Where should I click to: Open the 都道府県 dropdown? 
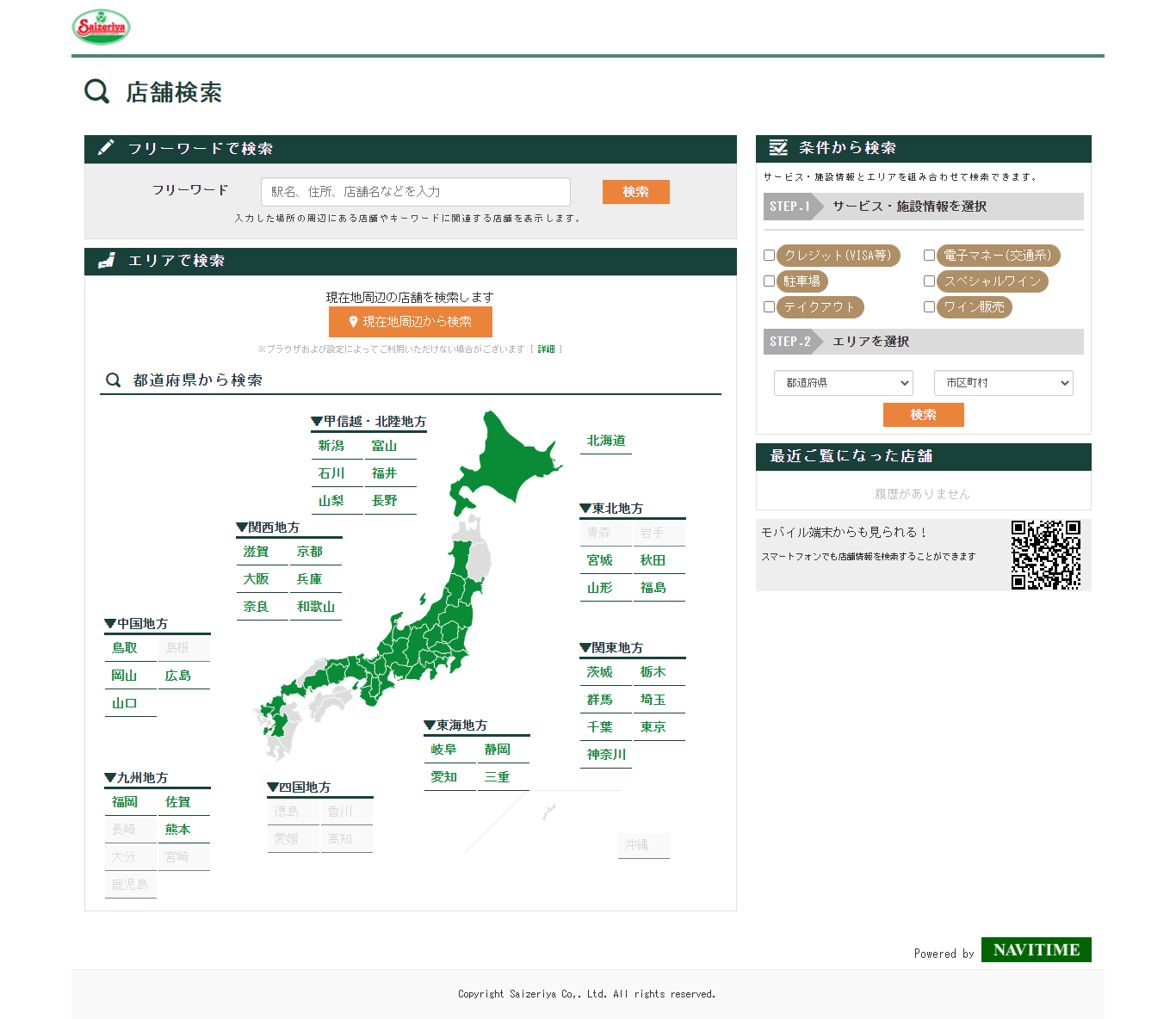pyautogui.click(x=843, y=383)
